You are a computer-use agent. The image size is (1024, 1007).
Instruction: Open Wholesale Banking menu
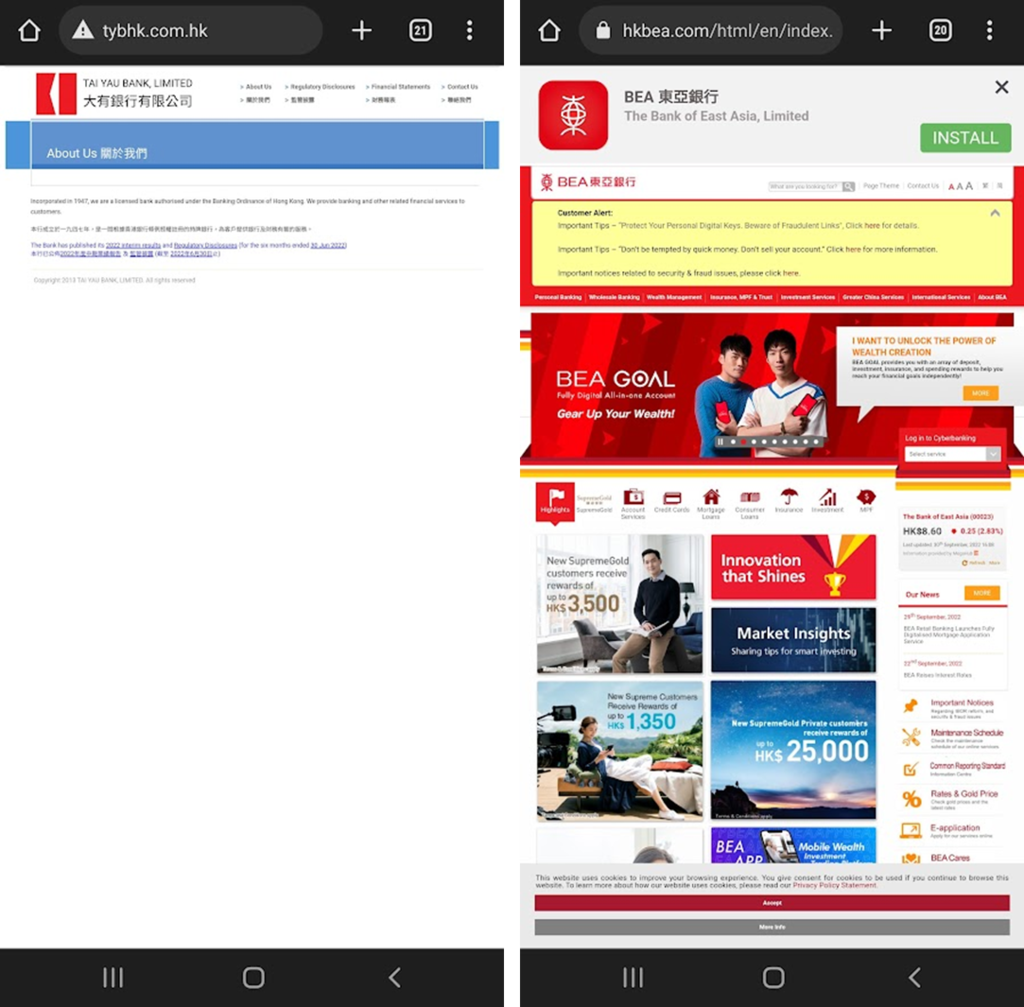[x=614, y=297]
